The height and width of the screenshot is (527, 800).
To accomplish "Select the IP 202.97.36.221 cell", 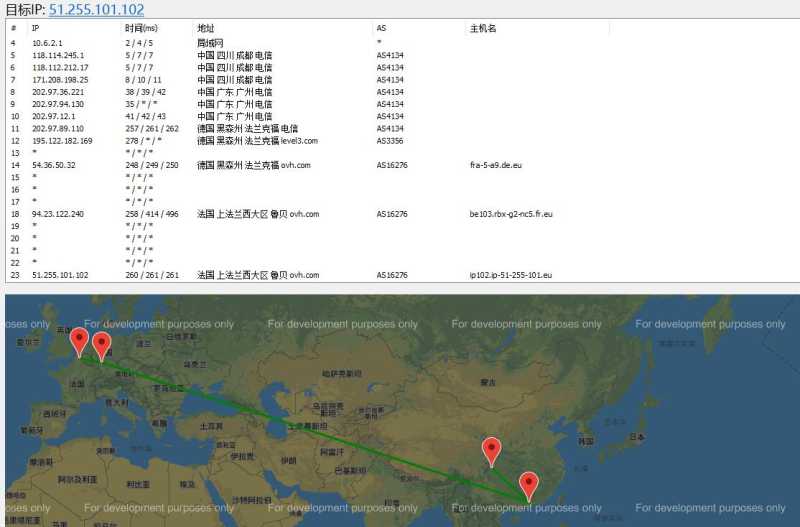I will coord(58,92).
